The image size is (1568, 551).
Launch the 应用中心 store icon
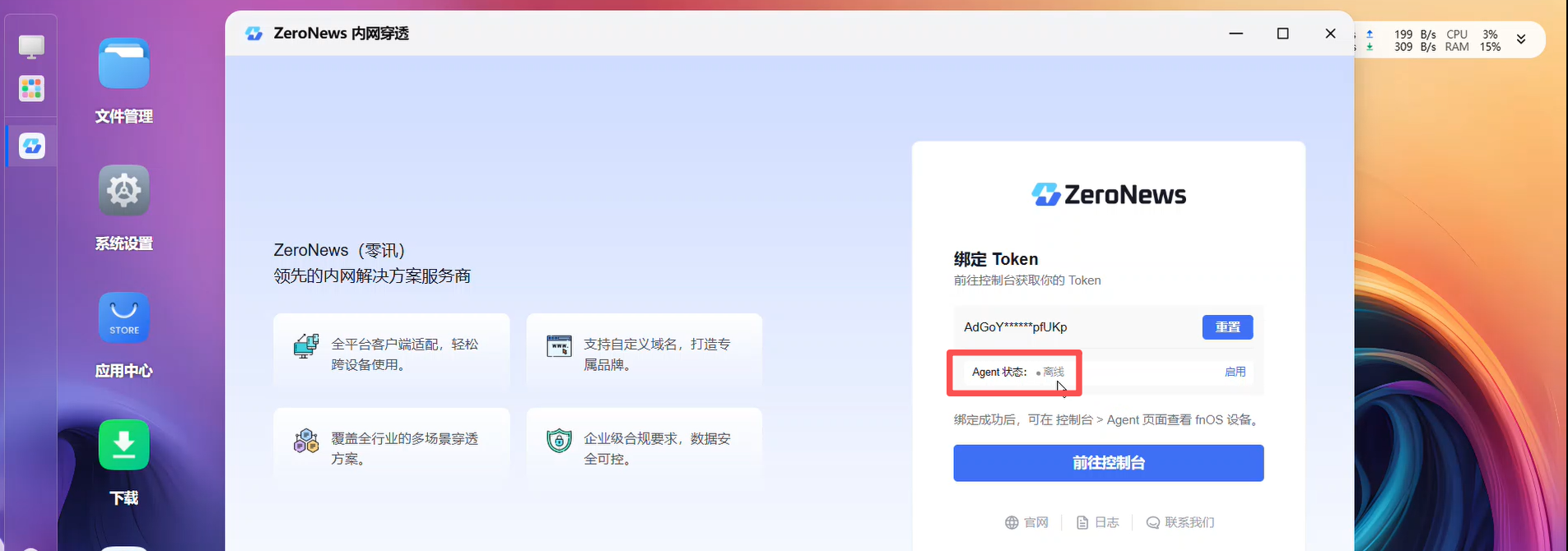[123, 318]
